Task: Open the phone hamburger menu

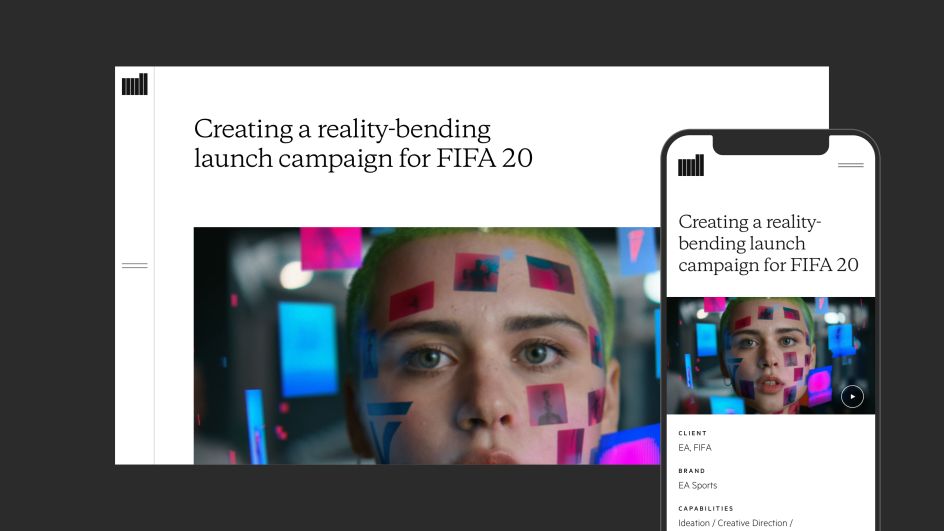Action: coord(851,165)
